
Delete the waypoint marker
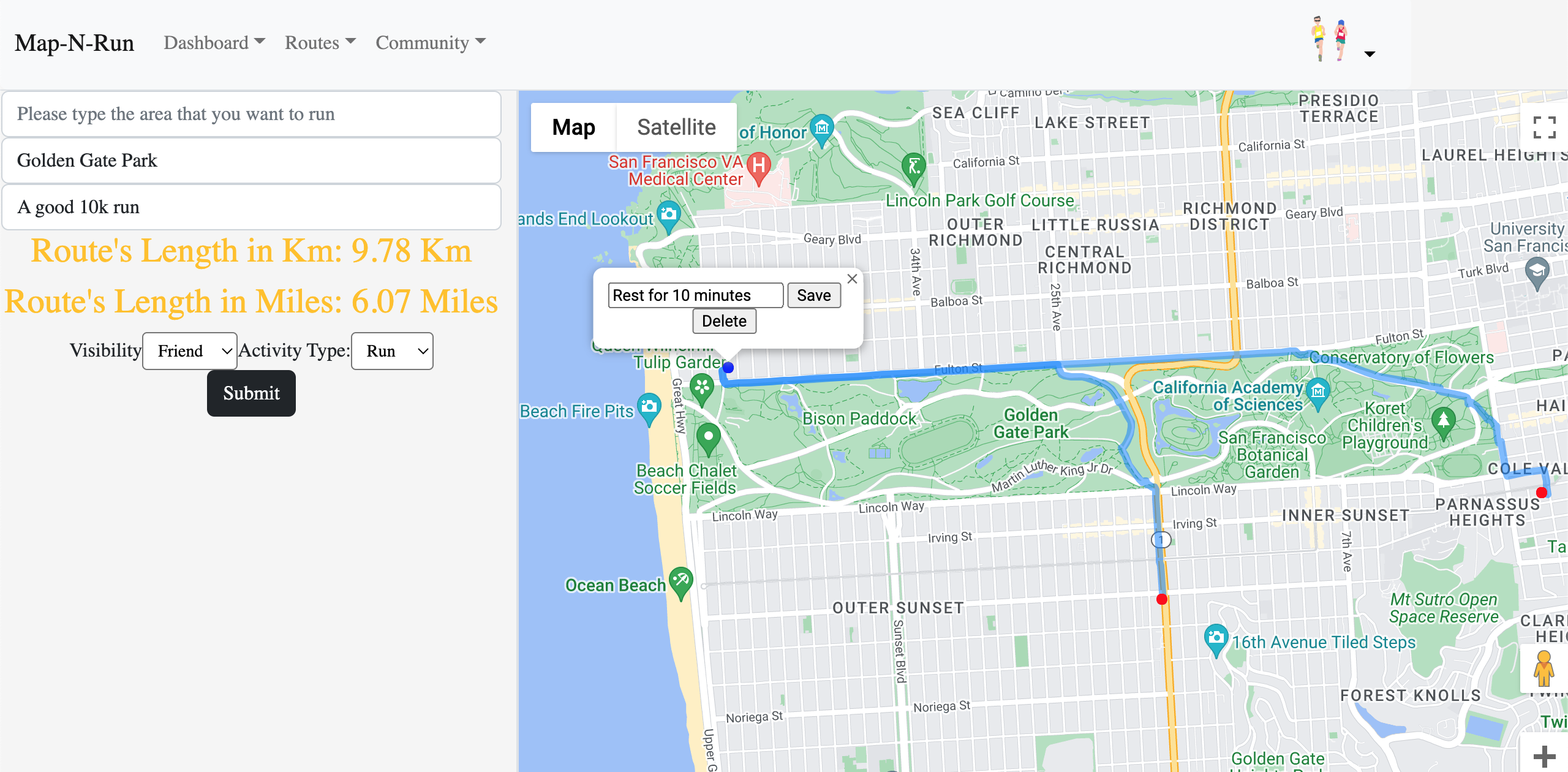[x=725, y=321]
